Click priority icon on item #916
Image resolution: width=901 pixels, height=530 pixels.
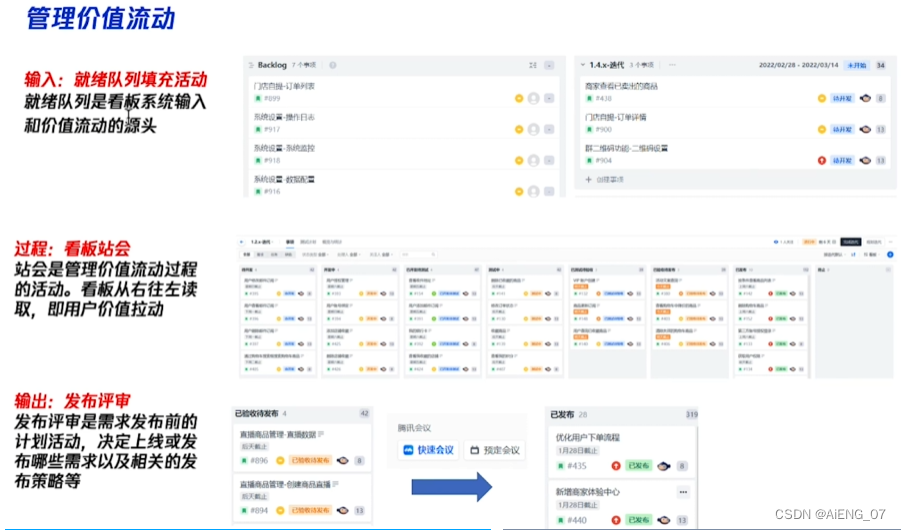tap(519, 191)
